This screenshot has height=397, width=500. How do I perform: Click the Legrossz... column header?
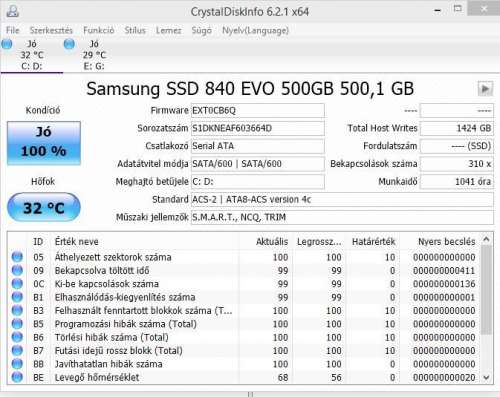pos(318,241)
